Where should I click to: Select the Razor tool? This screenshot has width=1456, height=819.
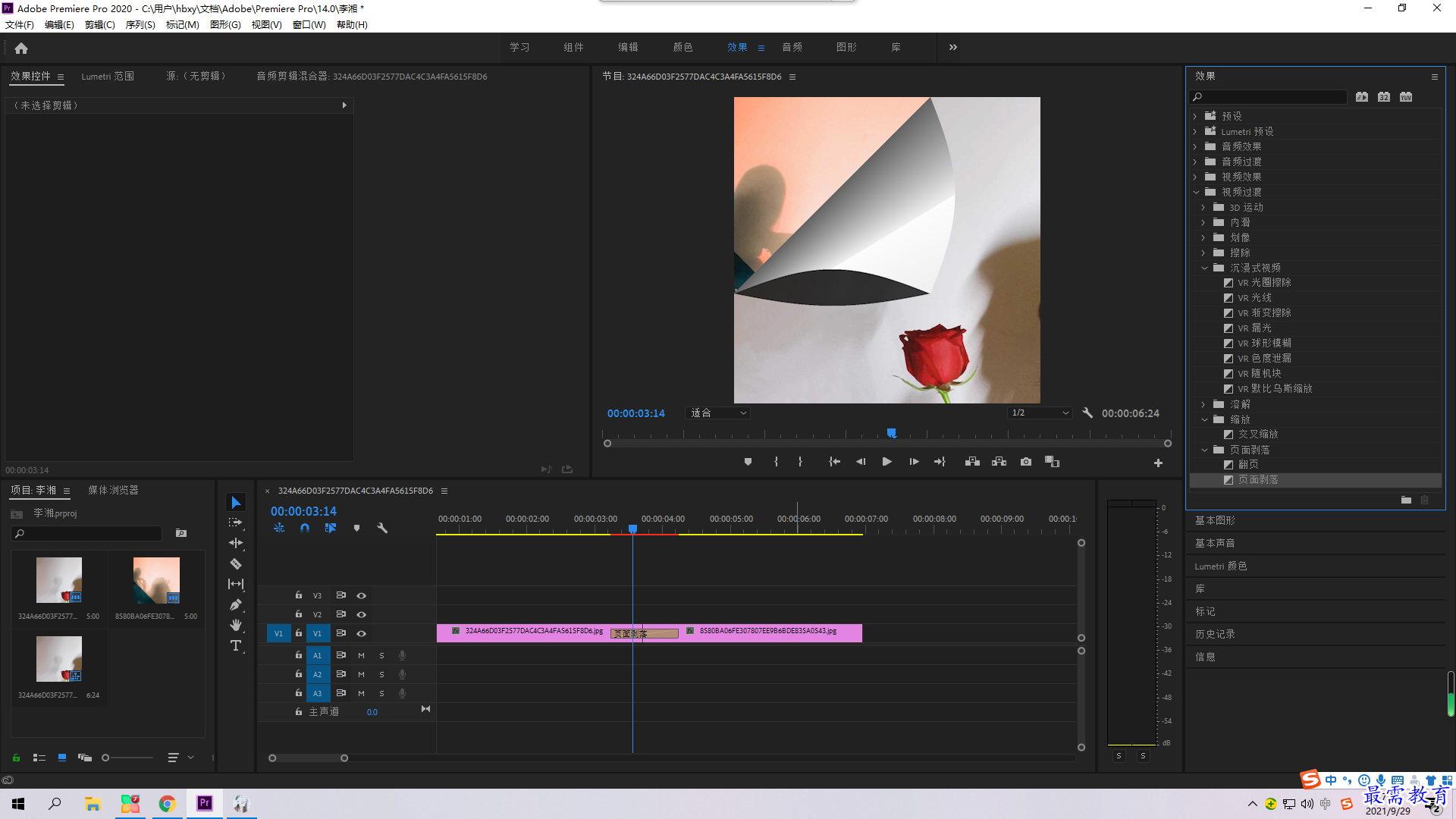tap(236, 563)
